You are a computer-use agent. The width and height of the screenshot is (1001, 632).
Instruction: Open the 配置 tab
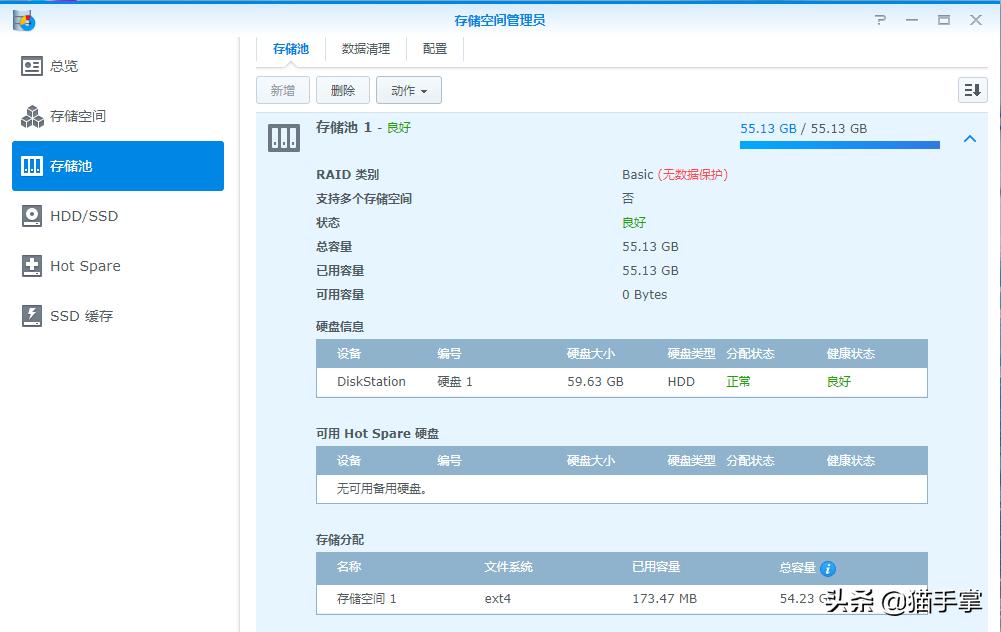tap(433, 48)
